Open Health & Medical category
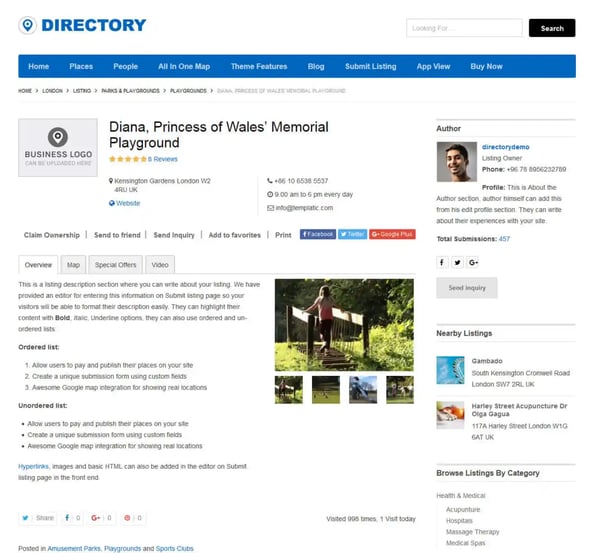 (461, 496)
